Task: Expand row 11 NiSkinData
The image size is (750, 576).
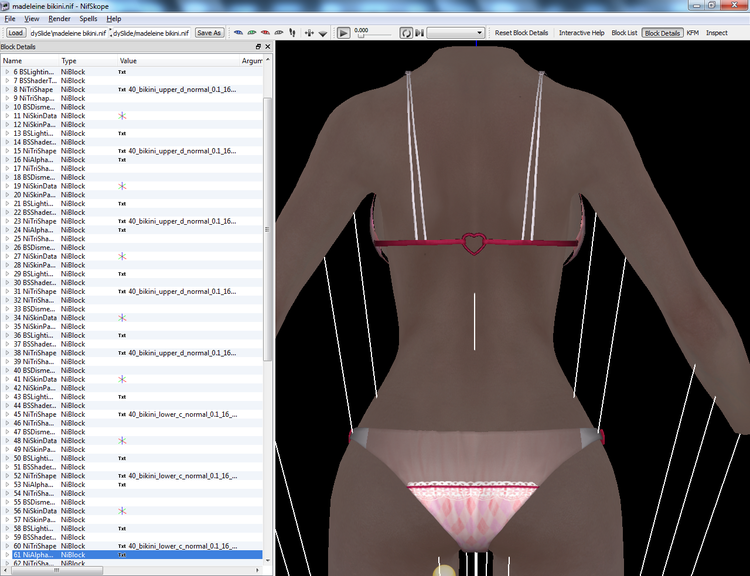Action: click(7, 116)
